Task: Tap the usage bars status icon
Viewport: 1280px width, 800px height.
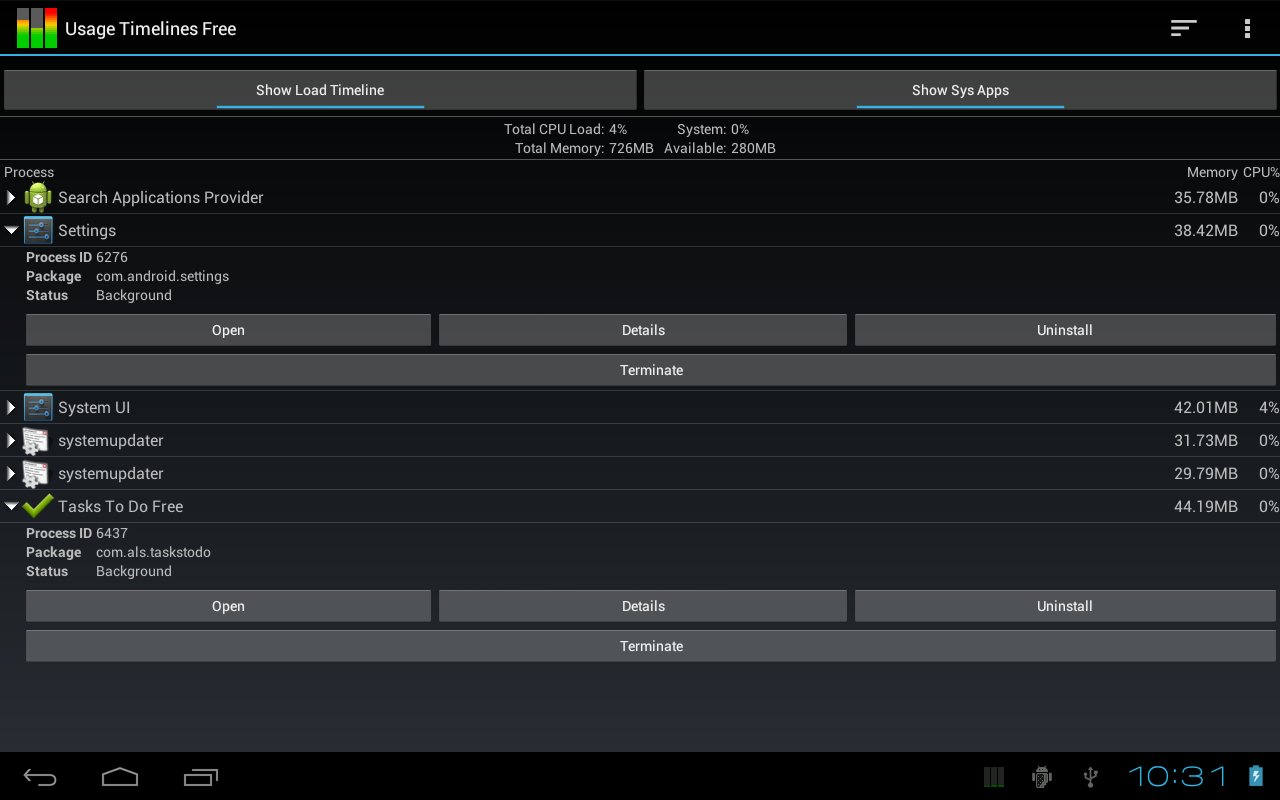Action: 993,777
